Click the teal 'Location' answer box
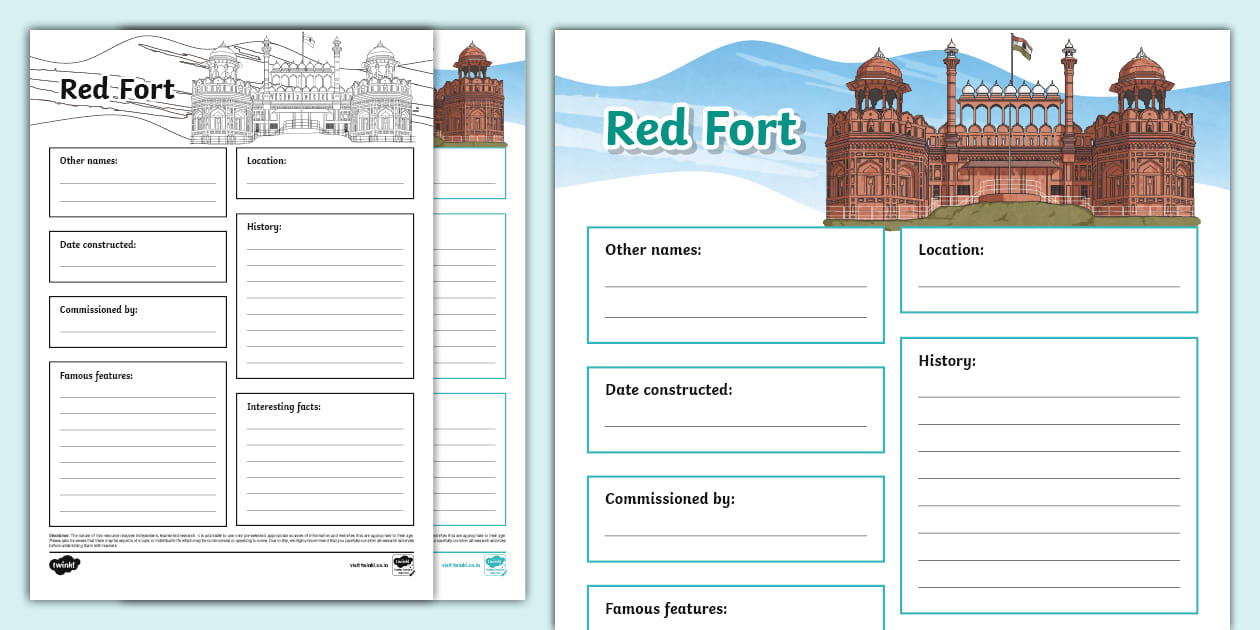Image resolution: width=1260 pixels, height=630 pixels. coord(1048,270)
